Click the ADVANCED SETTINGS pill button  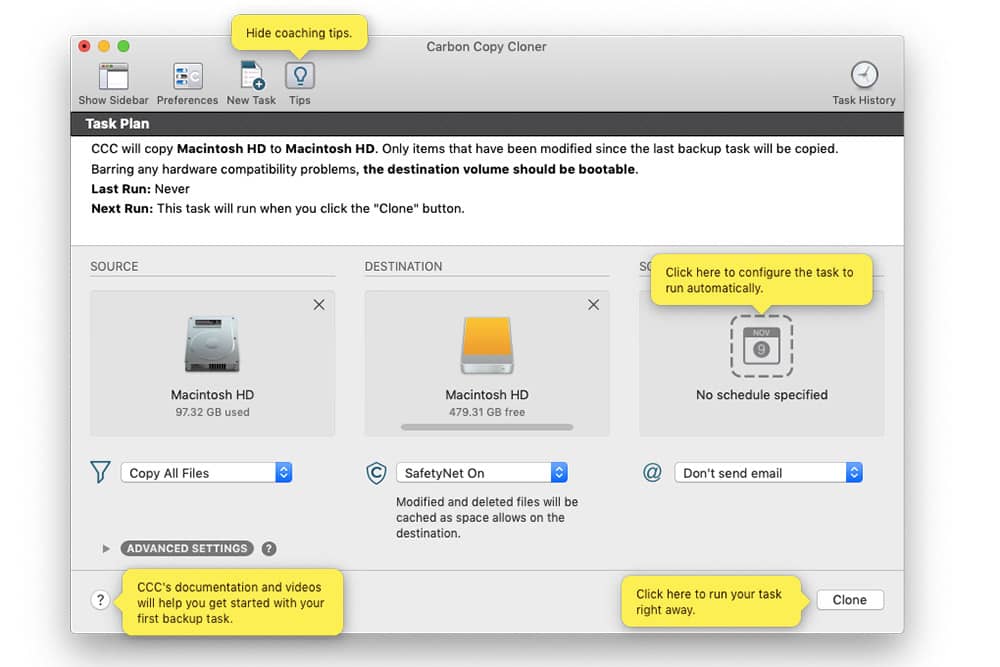(187, 548)
